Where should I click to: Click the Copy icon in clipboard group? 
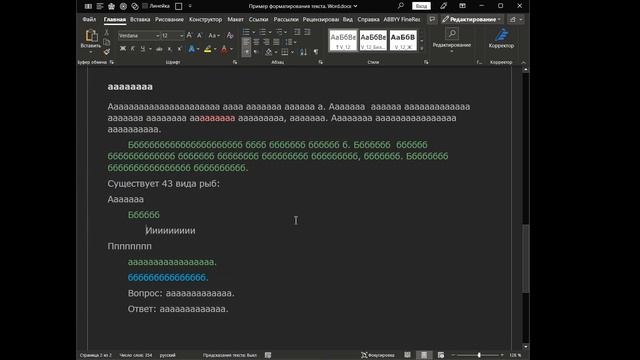(107, 42)
